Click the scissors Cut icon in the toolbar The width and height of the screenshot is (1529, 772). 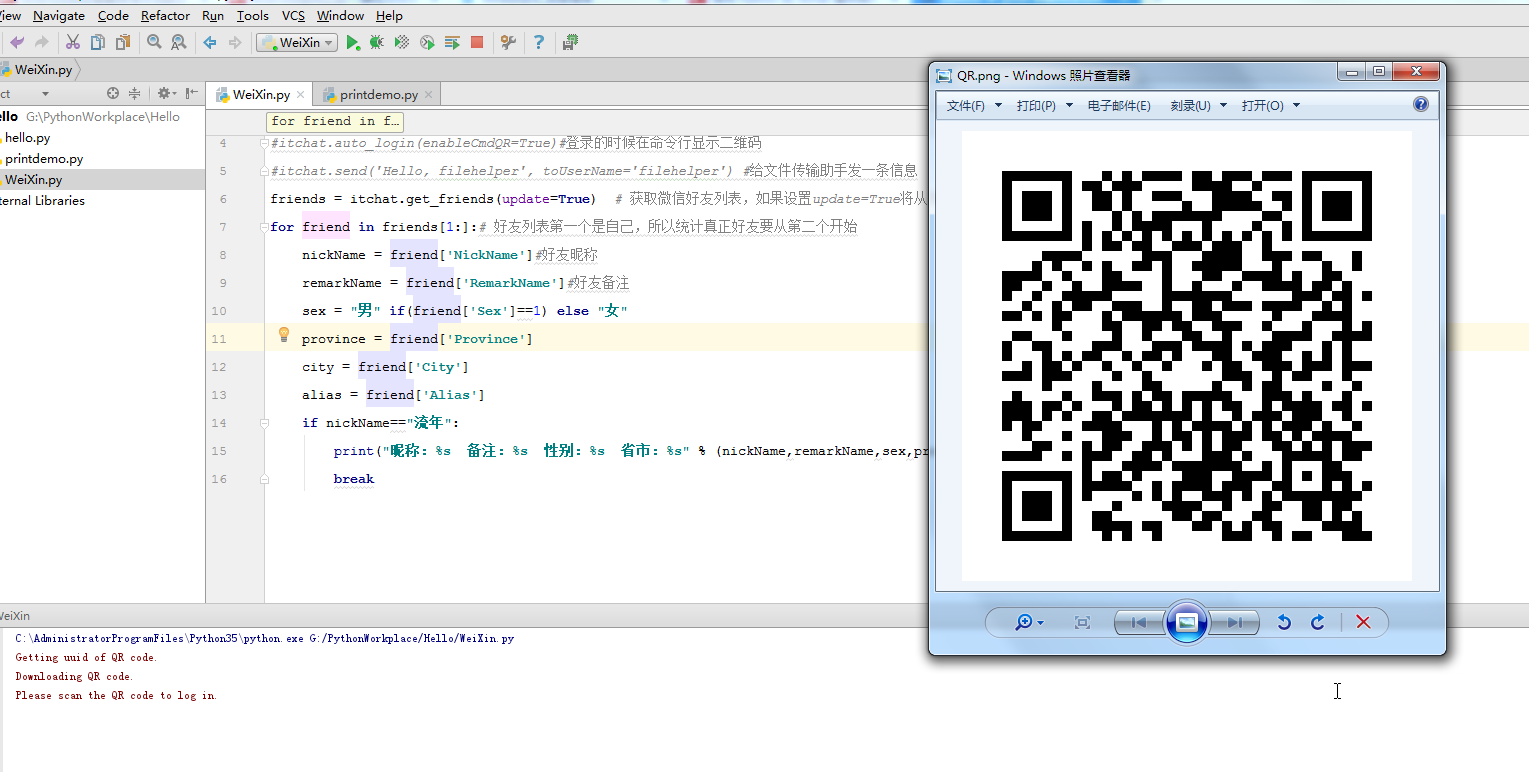(x=72, y=42)
